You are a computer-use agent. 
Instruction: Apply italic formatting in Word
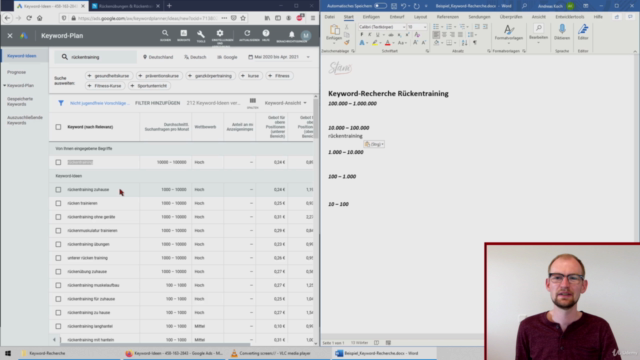coord(369,35)
